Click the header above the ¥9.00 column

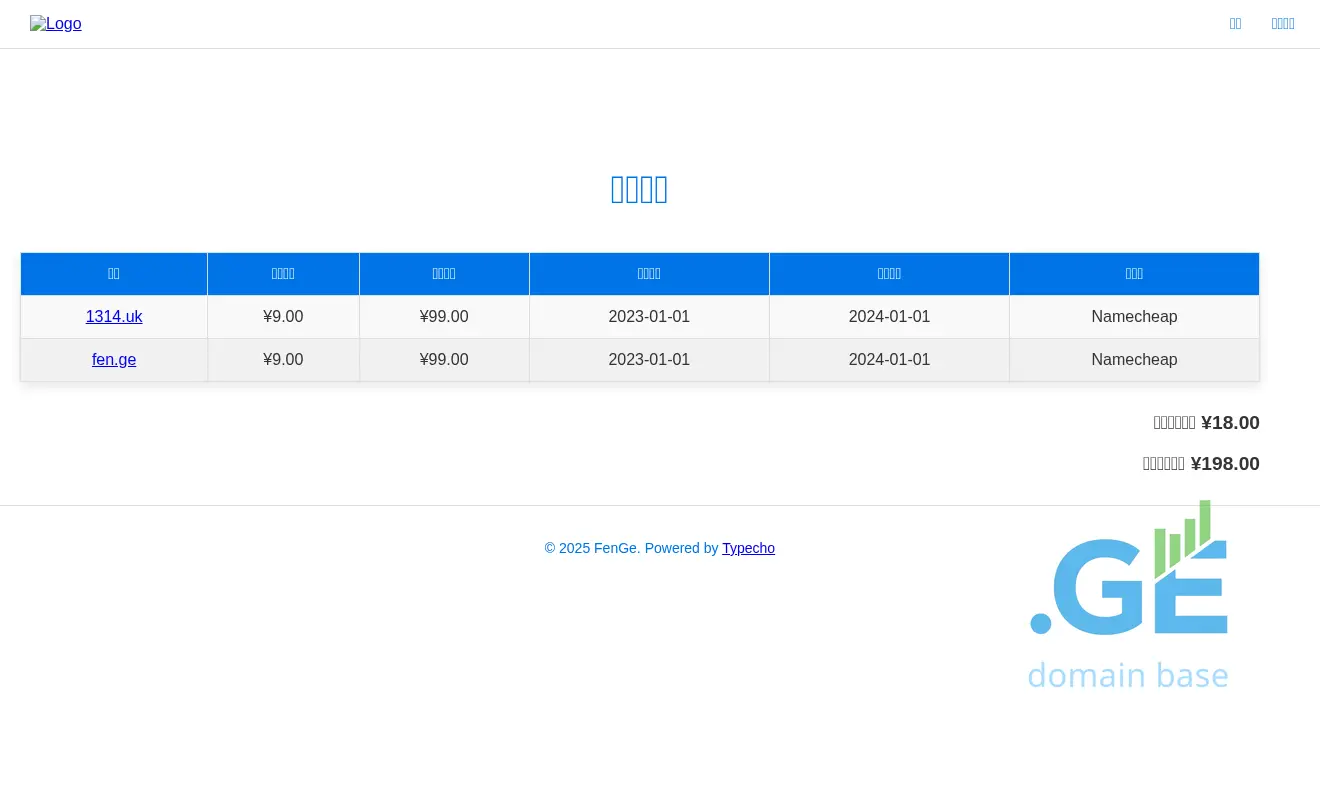(x=283, y=274)
